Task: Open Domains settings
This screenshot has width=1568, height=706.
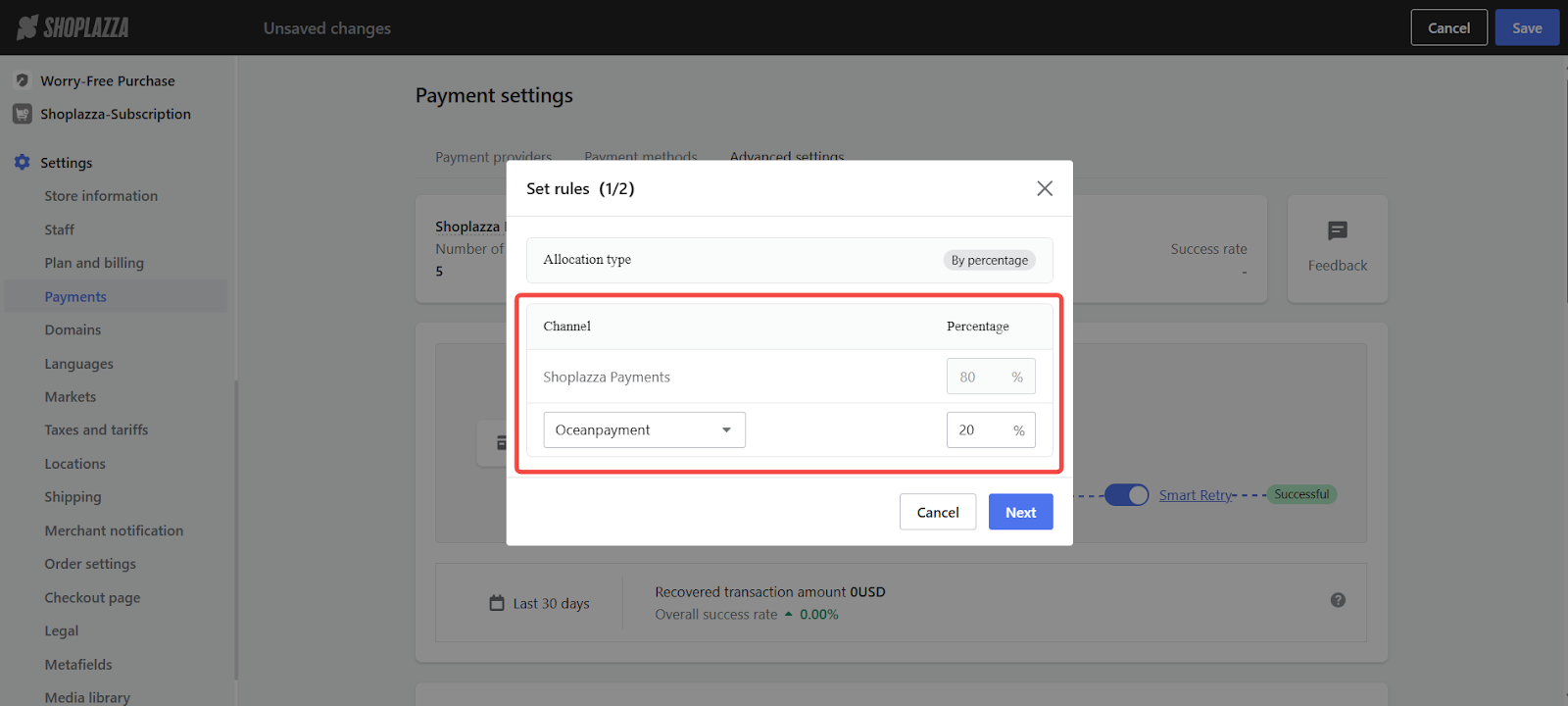Action: pyautogui.click(x=73, y=329)
